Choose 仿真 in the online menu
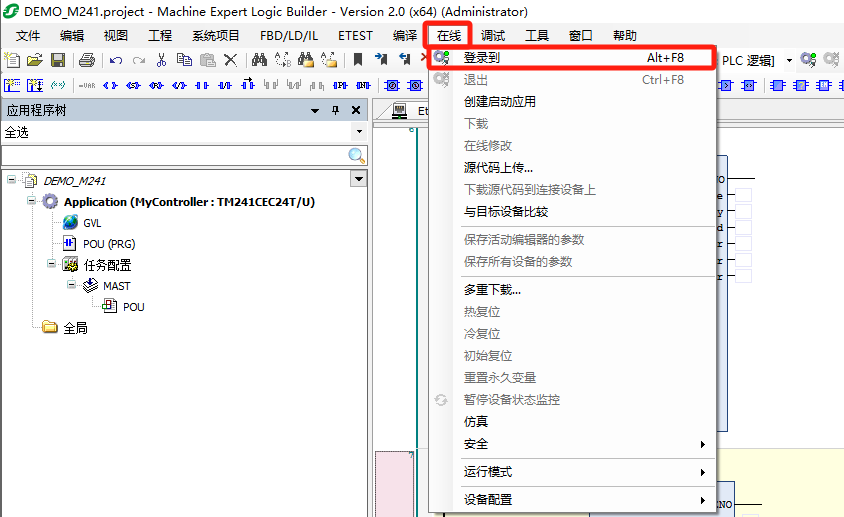This screenshot has height=517, width=844. click(x=476, y=422)
